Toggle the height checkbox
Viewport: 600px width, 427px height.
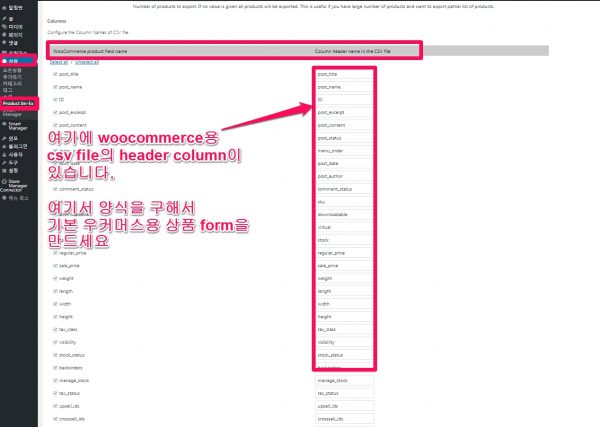point(55,317)
